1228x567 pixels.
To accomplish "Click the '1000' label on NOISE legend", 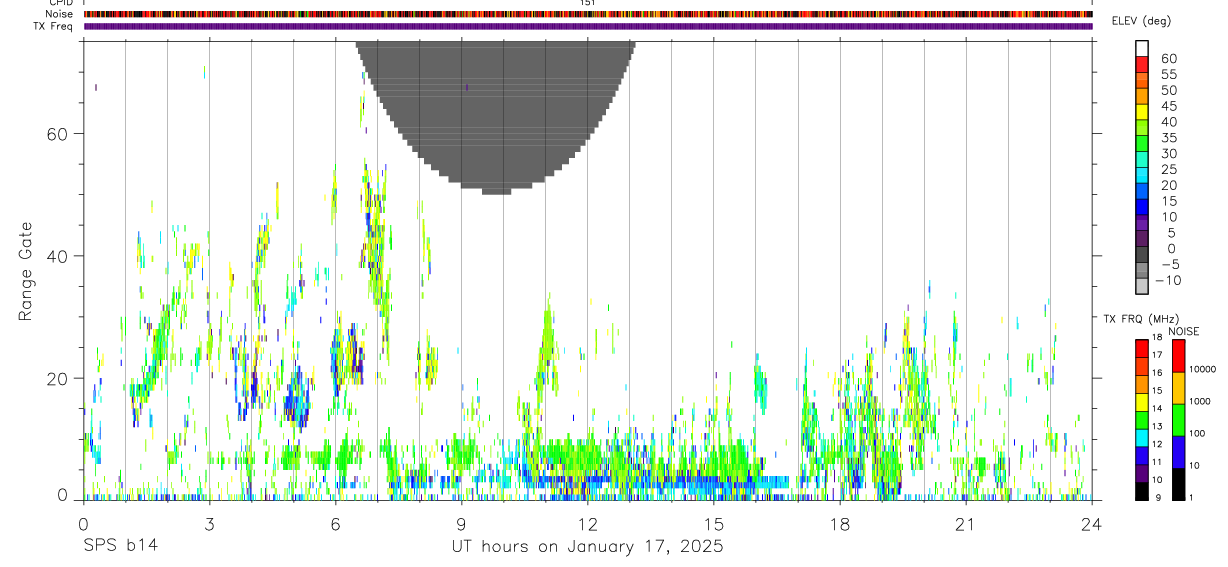I will (x=1199, y=401).
